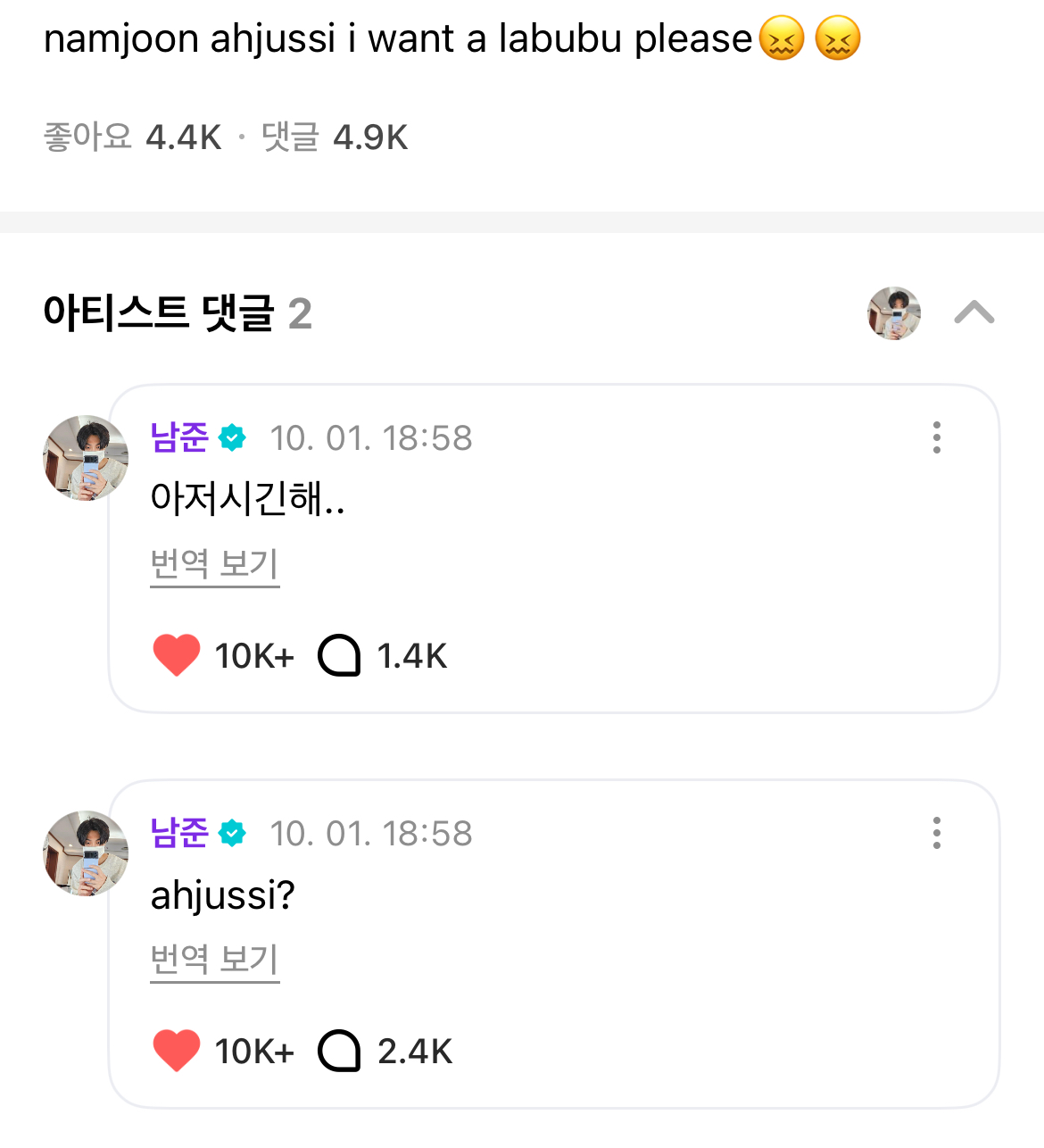Image resolution: width=1044 pixels, height=1148 pixels.
Task: View the post's 4.4K likes count
Action: 133,137
